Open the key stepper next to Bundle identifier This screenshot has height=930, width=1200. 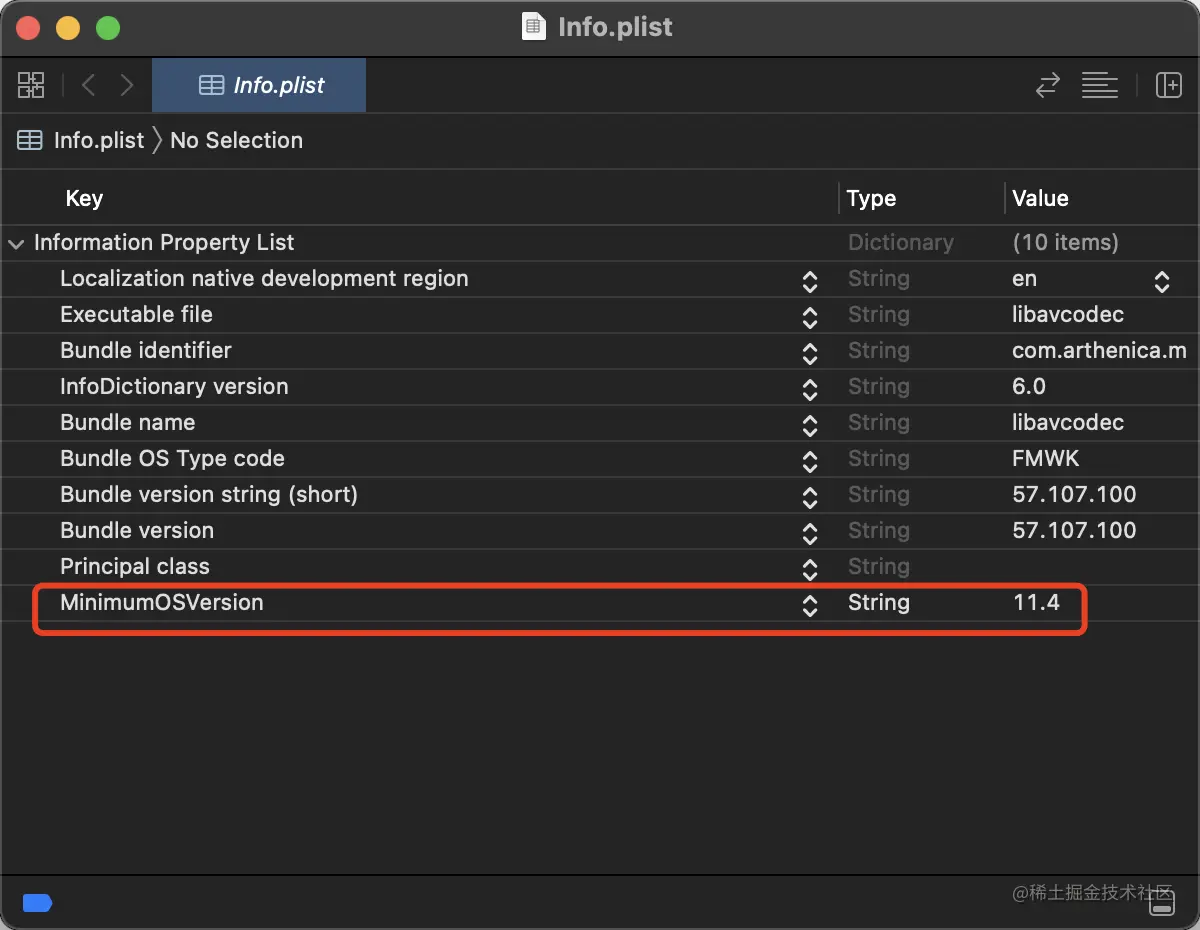pyautogui.click(x=810, y=351)
